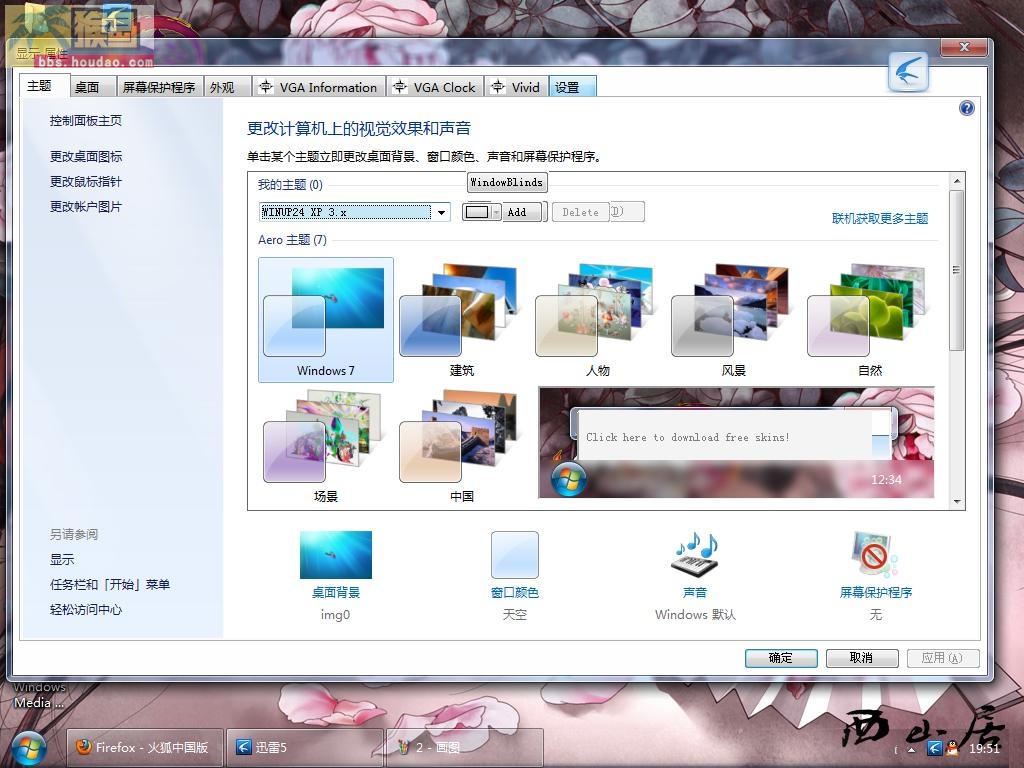1024x768 pixels.
Task: Click the Delete button
Action: click(x=581, y=212)
